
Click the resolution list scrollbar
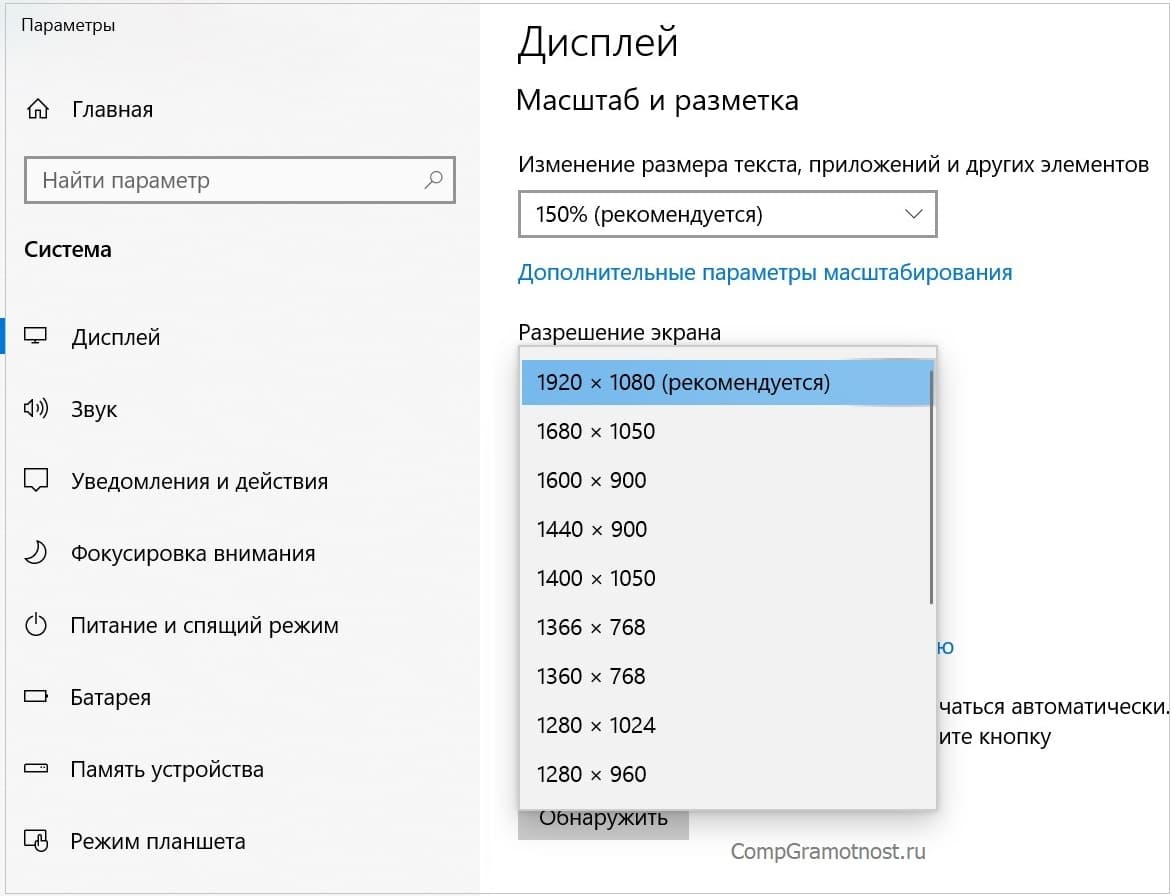coord(931,487)
